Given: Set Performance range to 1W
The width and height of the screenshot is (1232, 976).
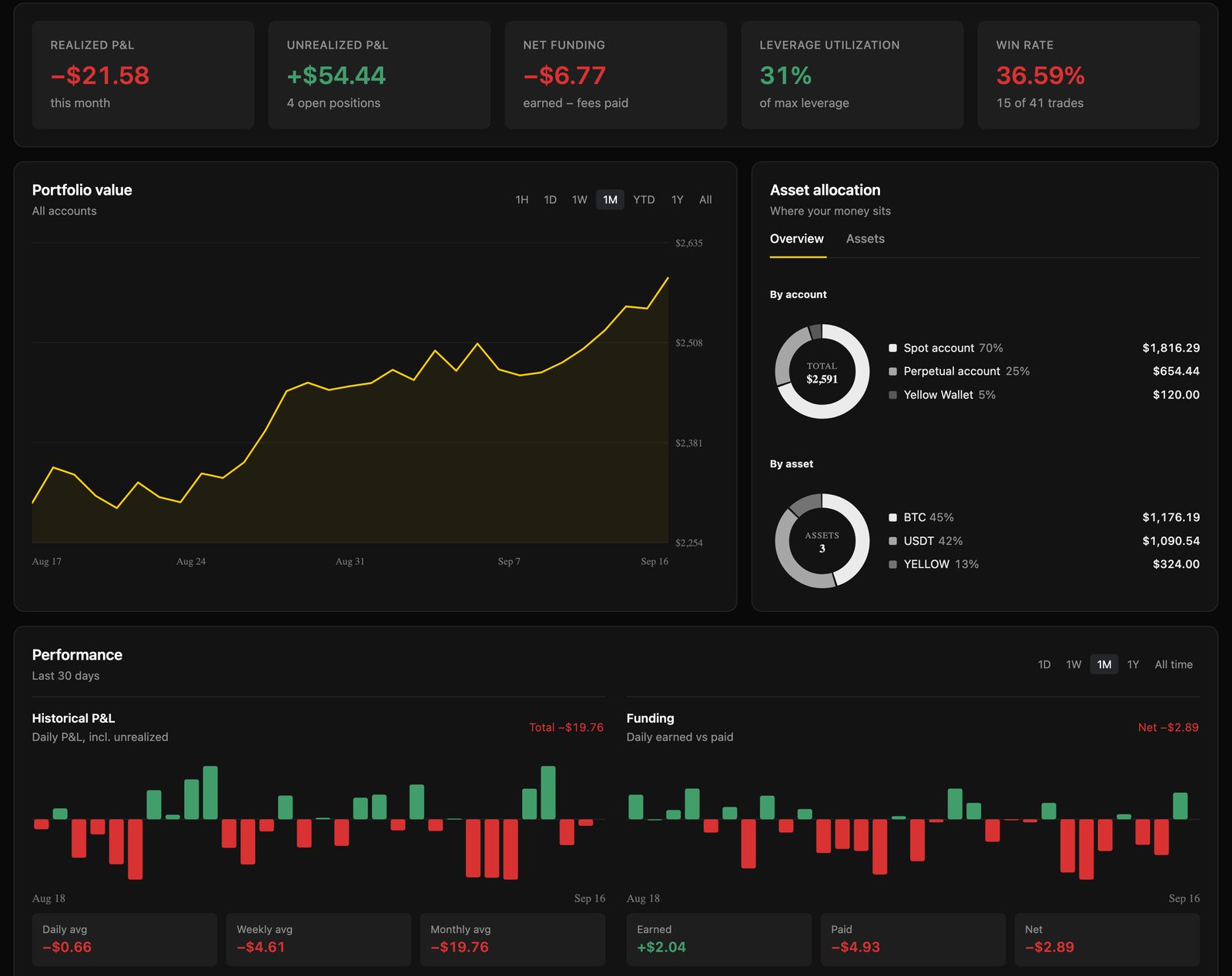Looking at the screenshot, I should click(1074, 664).
